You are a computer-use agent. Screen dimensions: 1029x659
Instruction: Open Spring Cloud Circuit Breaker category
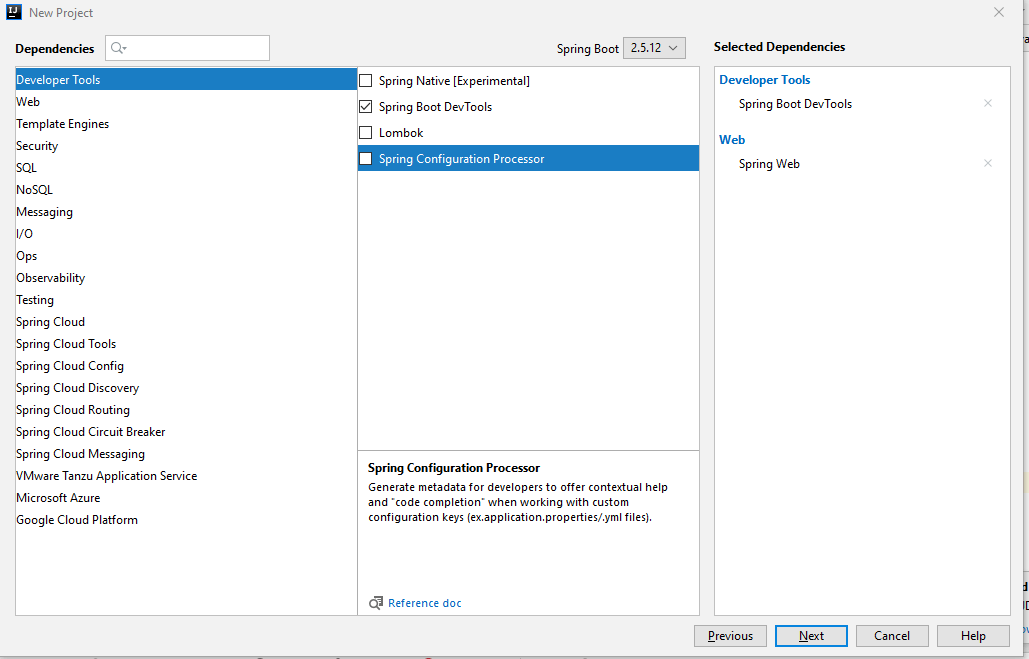186,431
